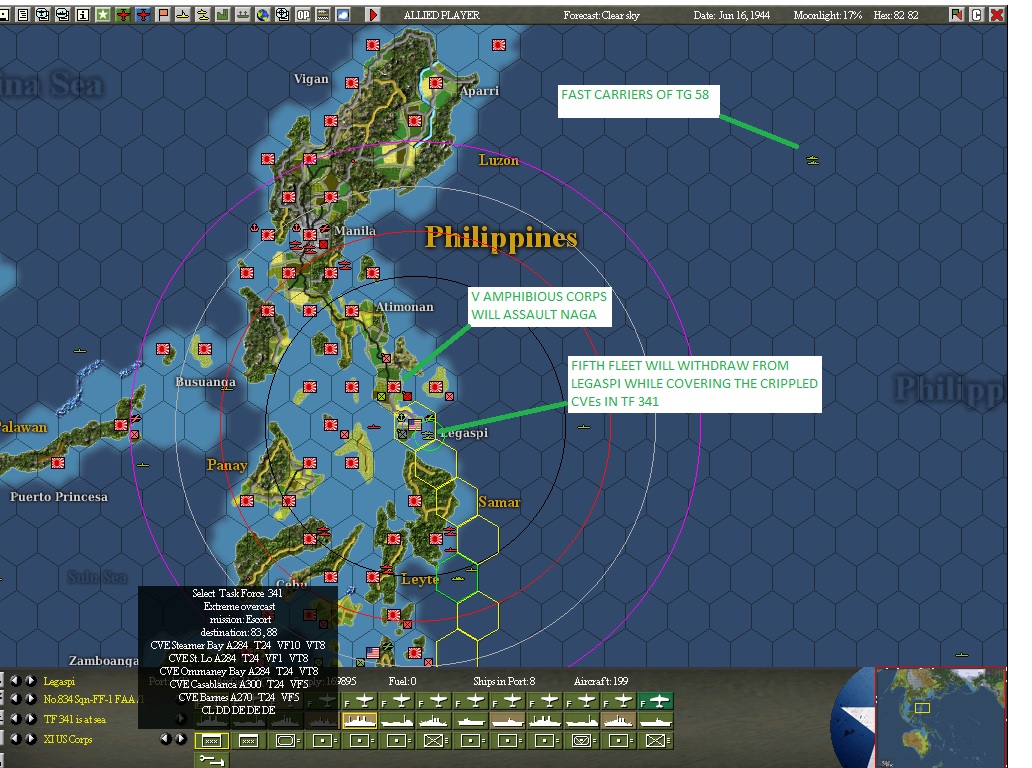Click the 'Hex: 82 82' text
The image size is (1032, 768).
896,14
